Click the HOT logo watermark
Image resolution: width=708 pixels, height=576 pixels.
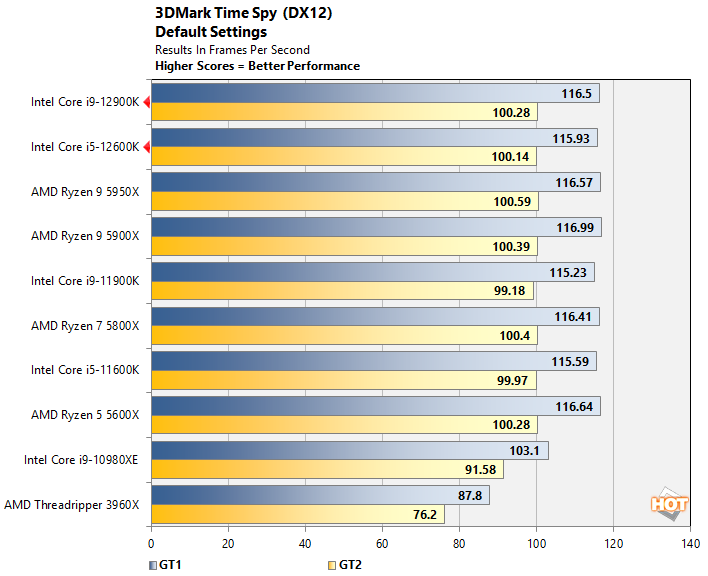click(669, 505)
